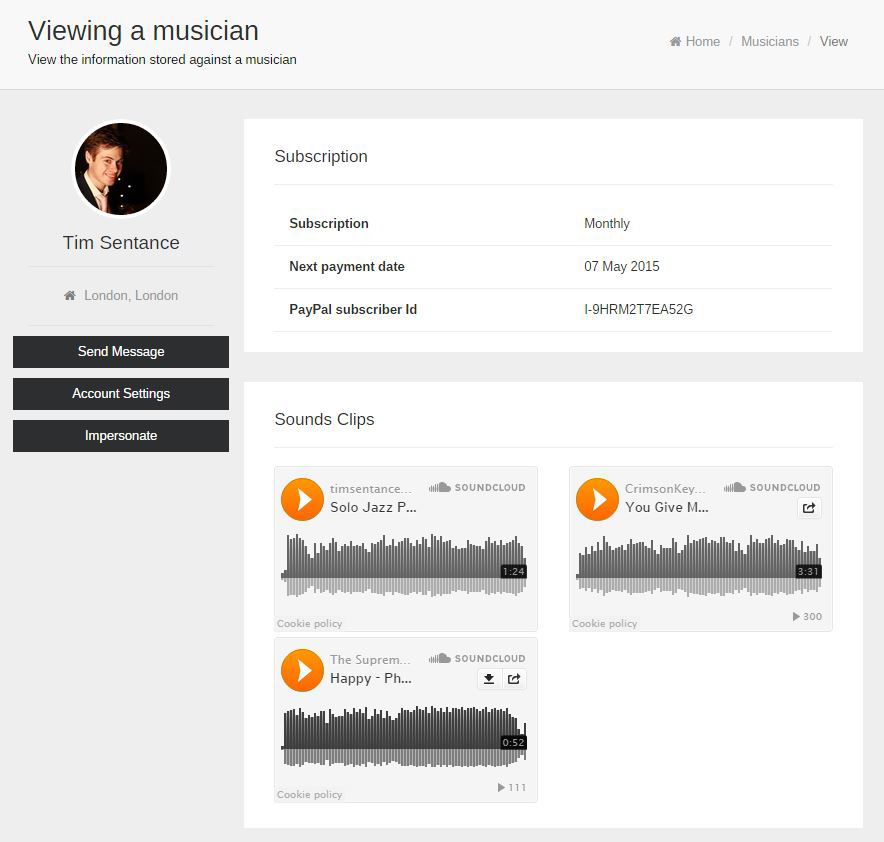The width and height of the screenshot is (884, 842).
Task: Play the You Give M... sound clip
Action: (x=597, y=499)
